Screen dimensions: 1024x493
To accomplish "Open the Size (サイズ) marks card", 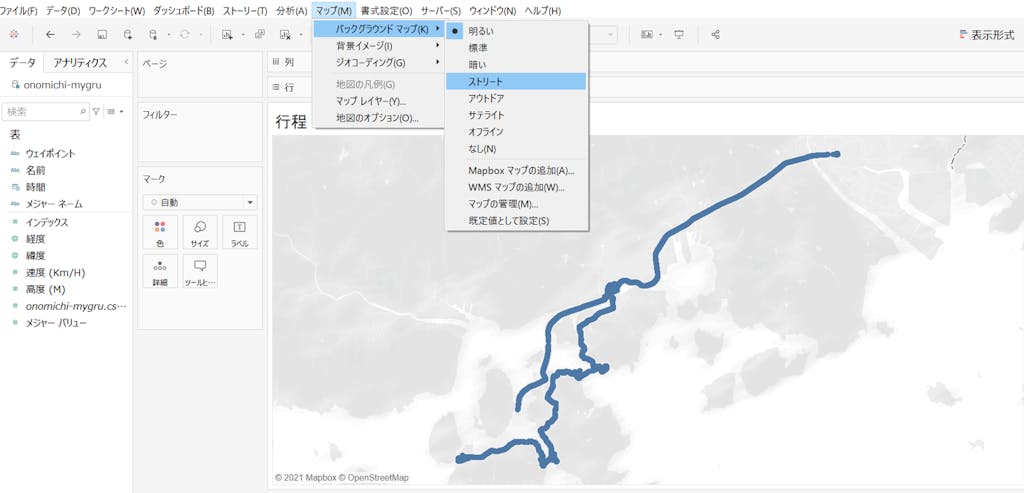I will [x=200, y=233].
